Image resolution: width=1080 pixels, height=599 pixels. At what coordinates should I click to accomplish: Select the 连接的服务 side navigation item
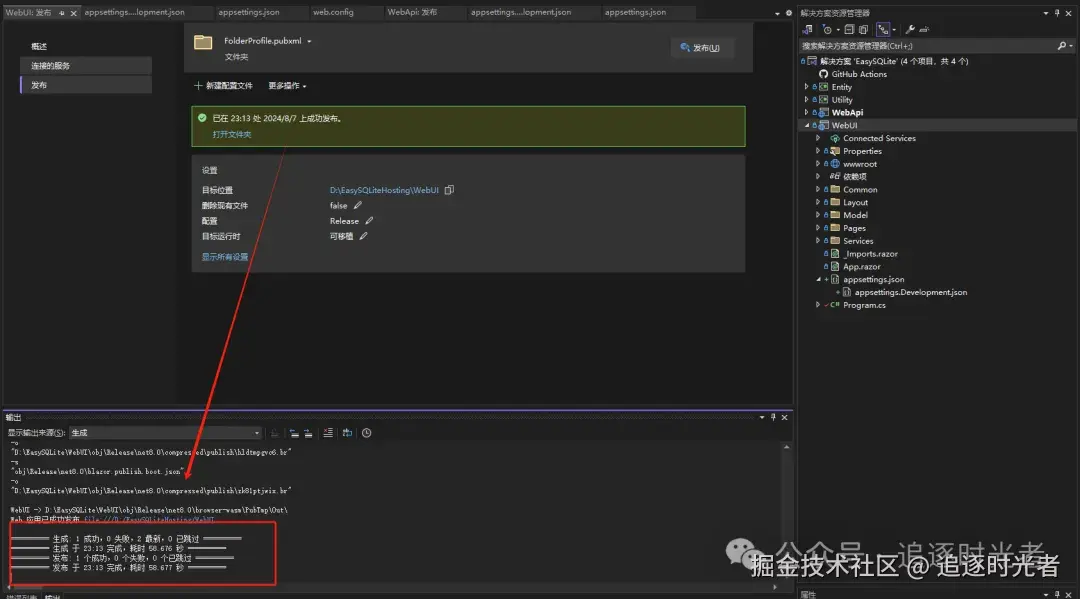pos(87,65)
